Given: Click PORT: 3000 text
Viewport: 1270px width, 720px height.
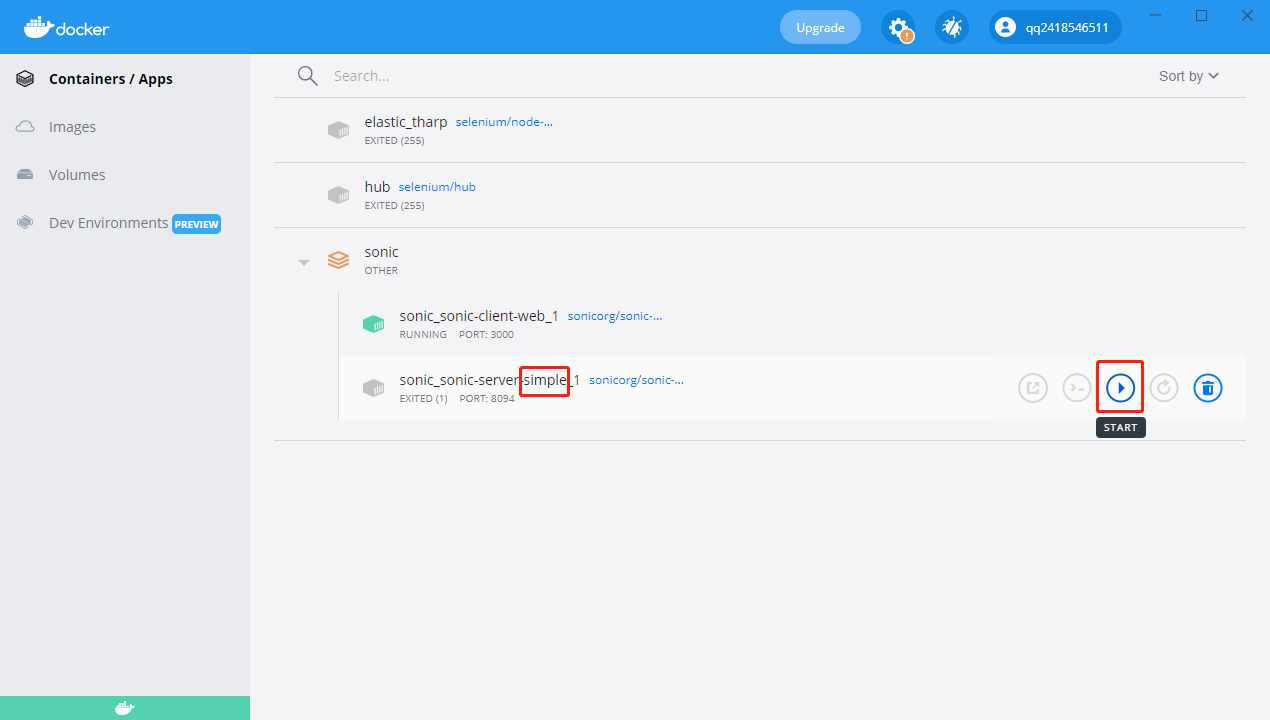Looking at the screenshot, I should tap(486, 335).
